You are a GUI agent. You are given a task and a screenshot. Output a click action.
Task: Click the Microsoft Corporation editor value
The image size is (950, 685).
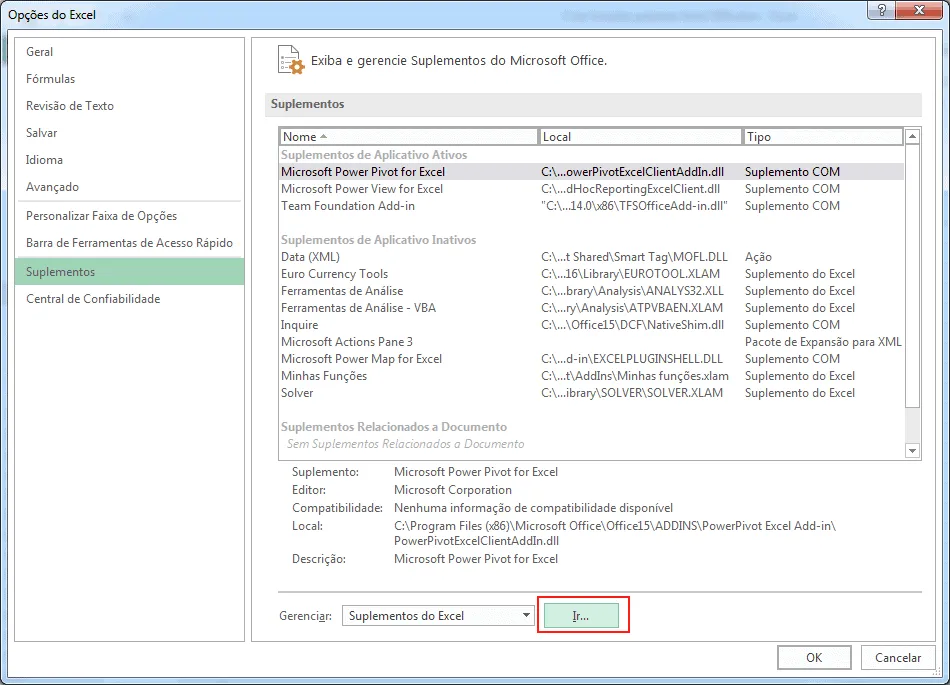453,490
